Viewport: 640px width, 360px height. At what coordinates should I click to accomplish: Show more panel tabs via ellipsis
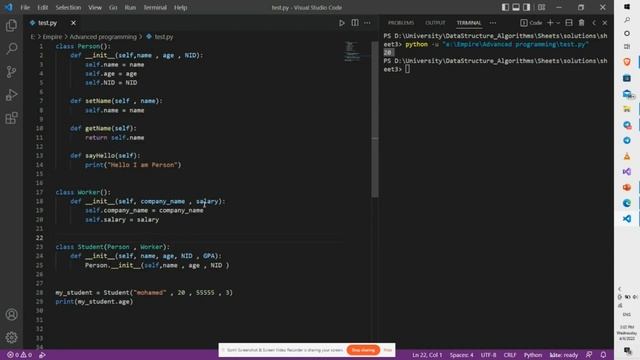point(493,23)
